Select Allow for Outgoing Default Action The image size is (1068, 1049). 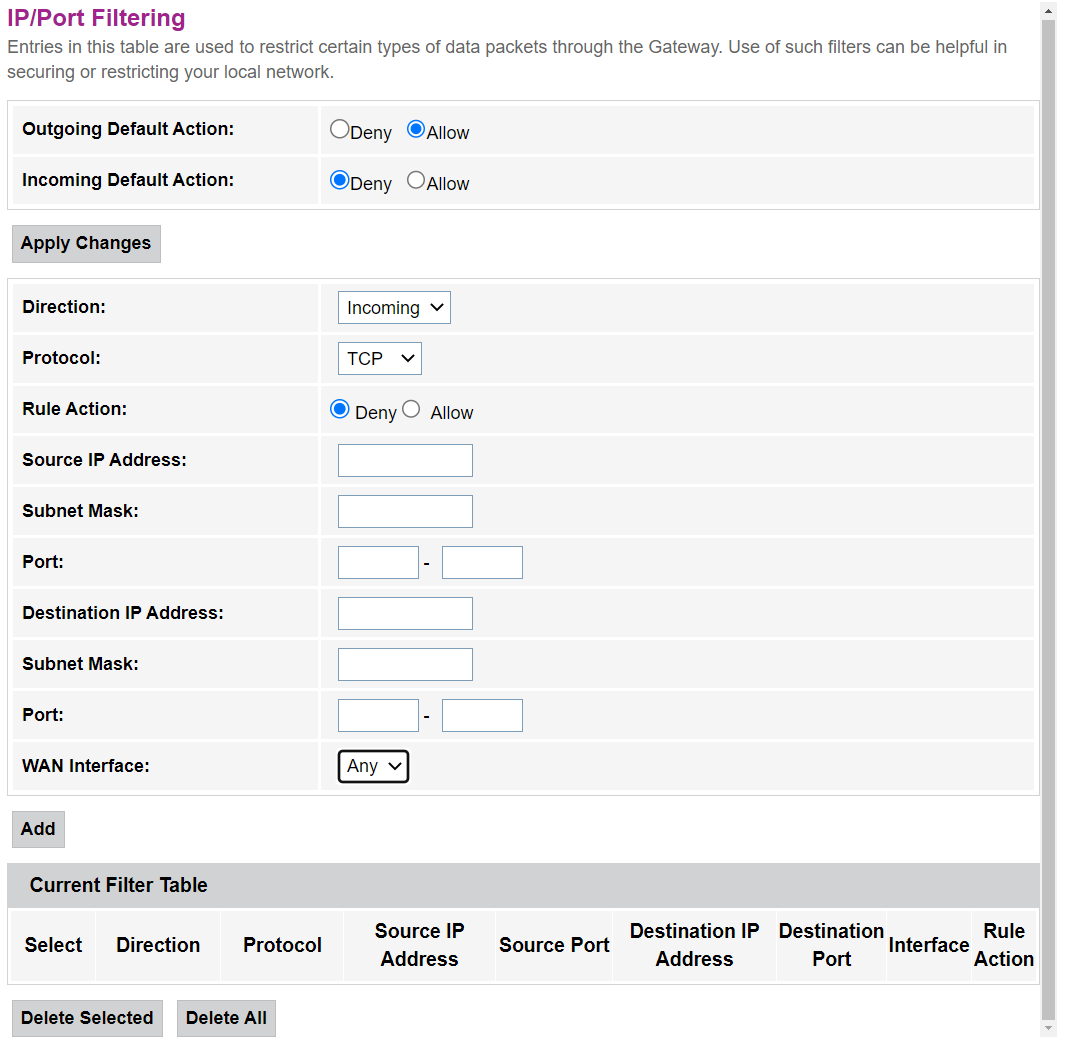click(x=416, y=130)
